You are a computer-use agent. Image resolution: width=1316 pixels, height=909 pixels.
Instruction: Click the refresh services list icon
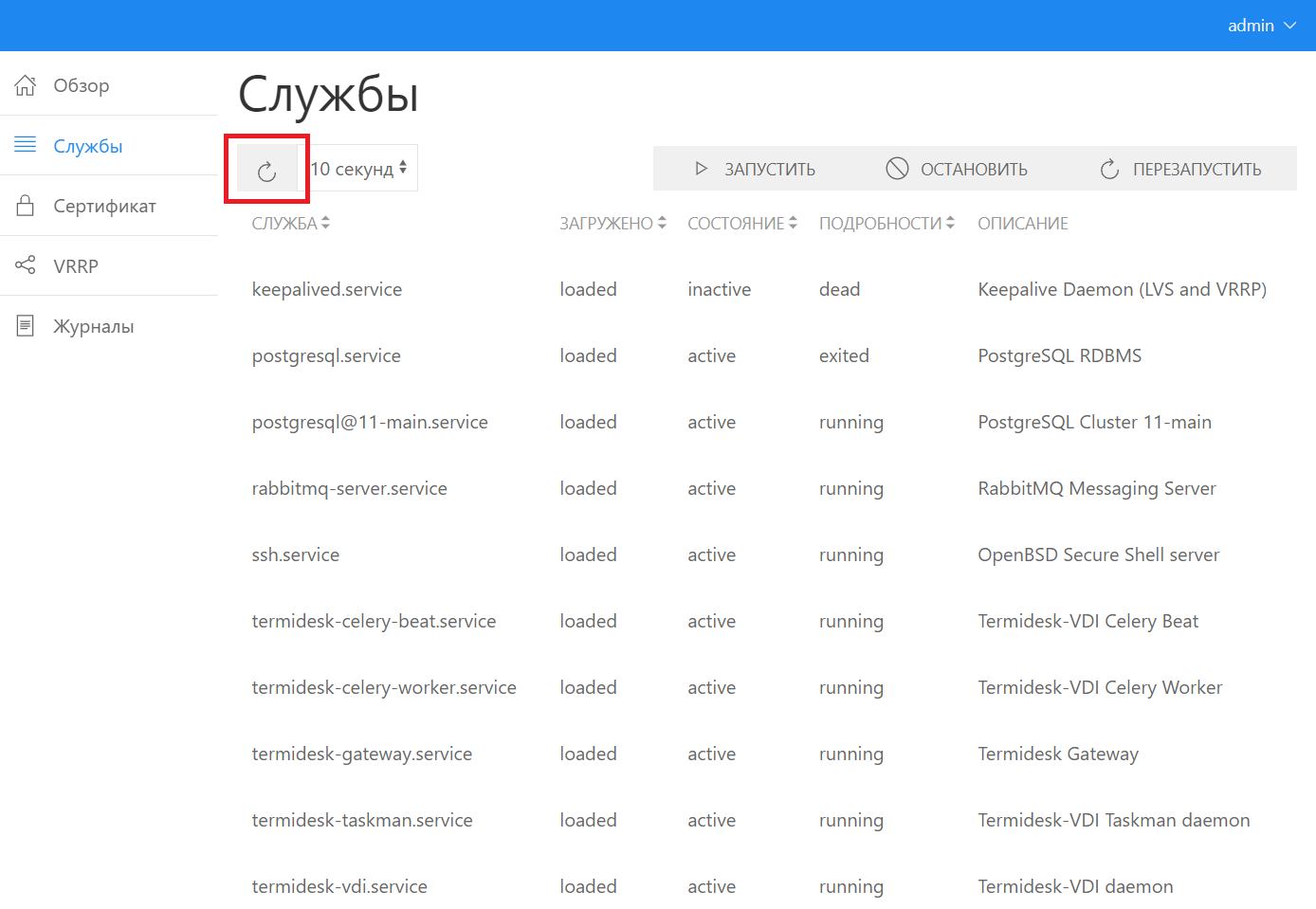(x=266, y=171)
